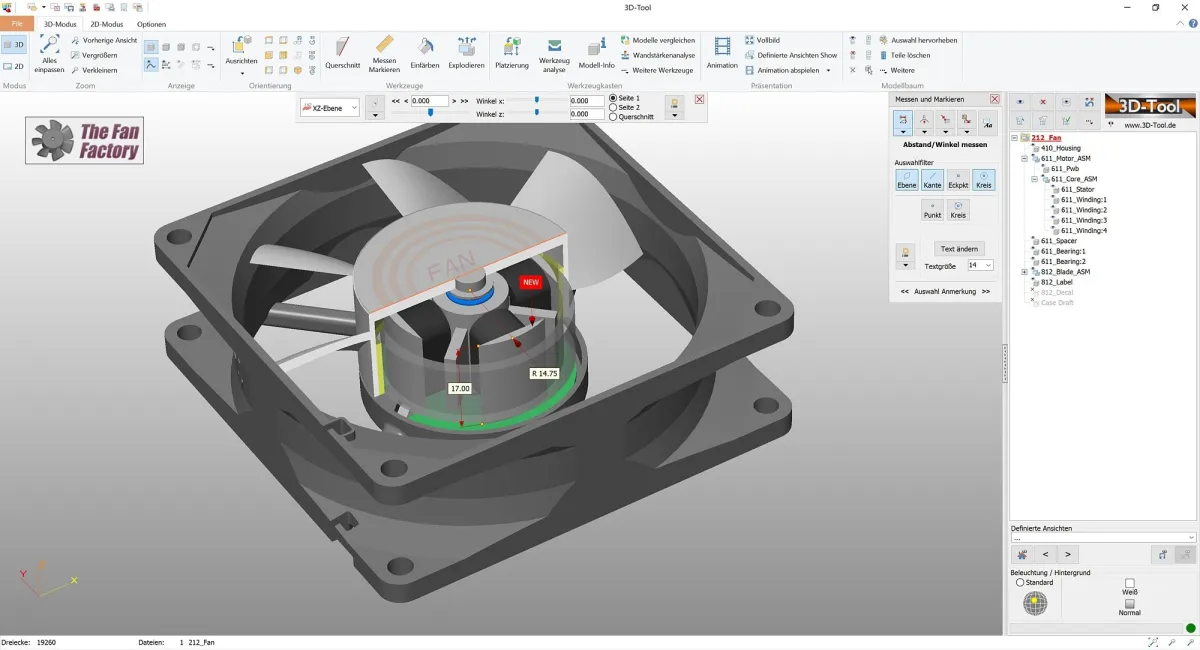Select the Seite 1 radio button

point(613,98)
